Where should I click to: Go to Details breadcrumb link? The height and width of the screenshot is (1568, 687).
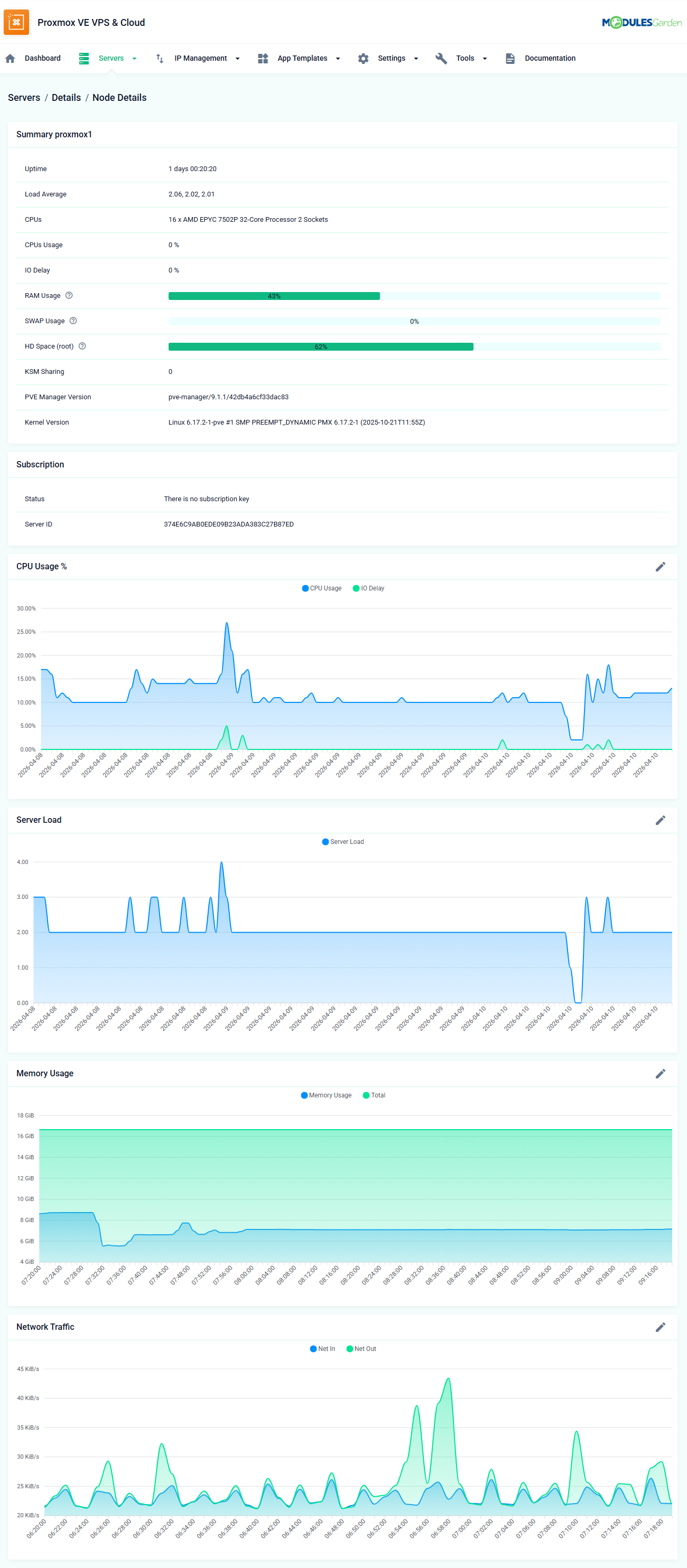pyautogui.click(x=67, y=97)
